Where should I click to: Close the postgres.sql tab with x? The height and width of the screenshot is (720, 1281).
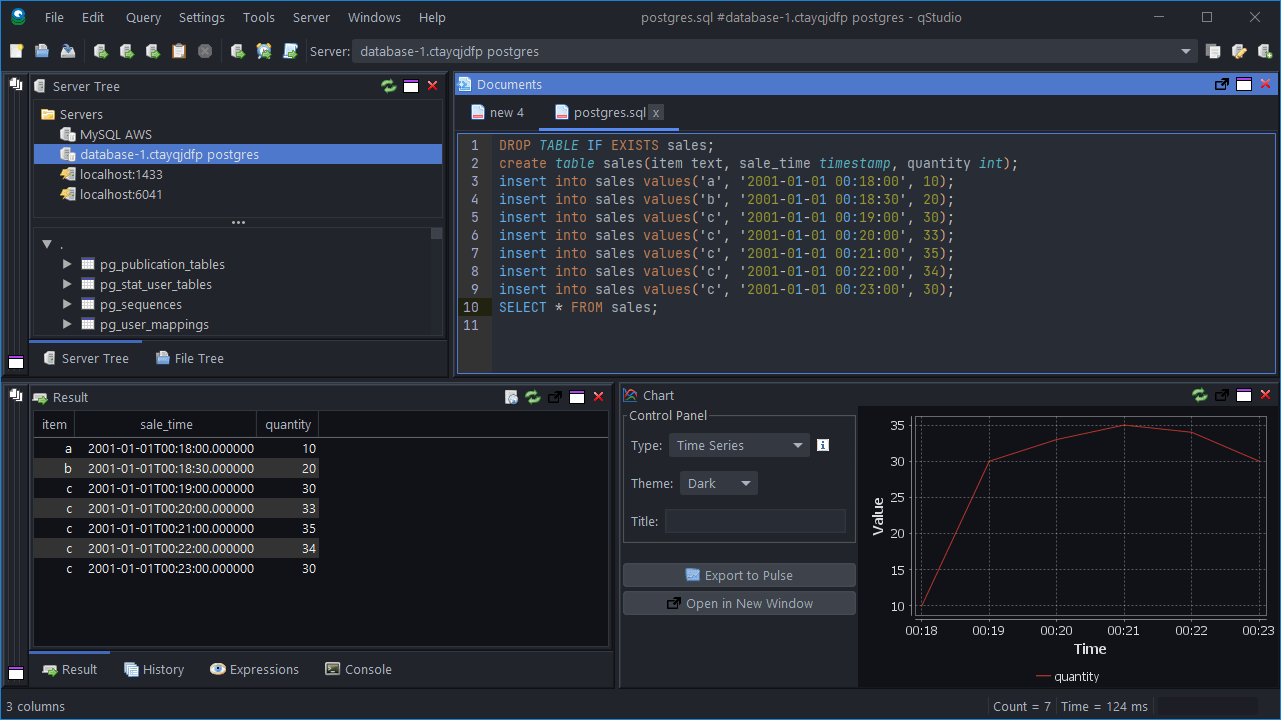(x=656, y=113)
